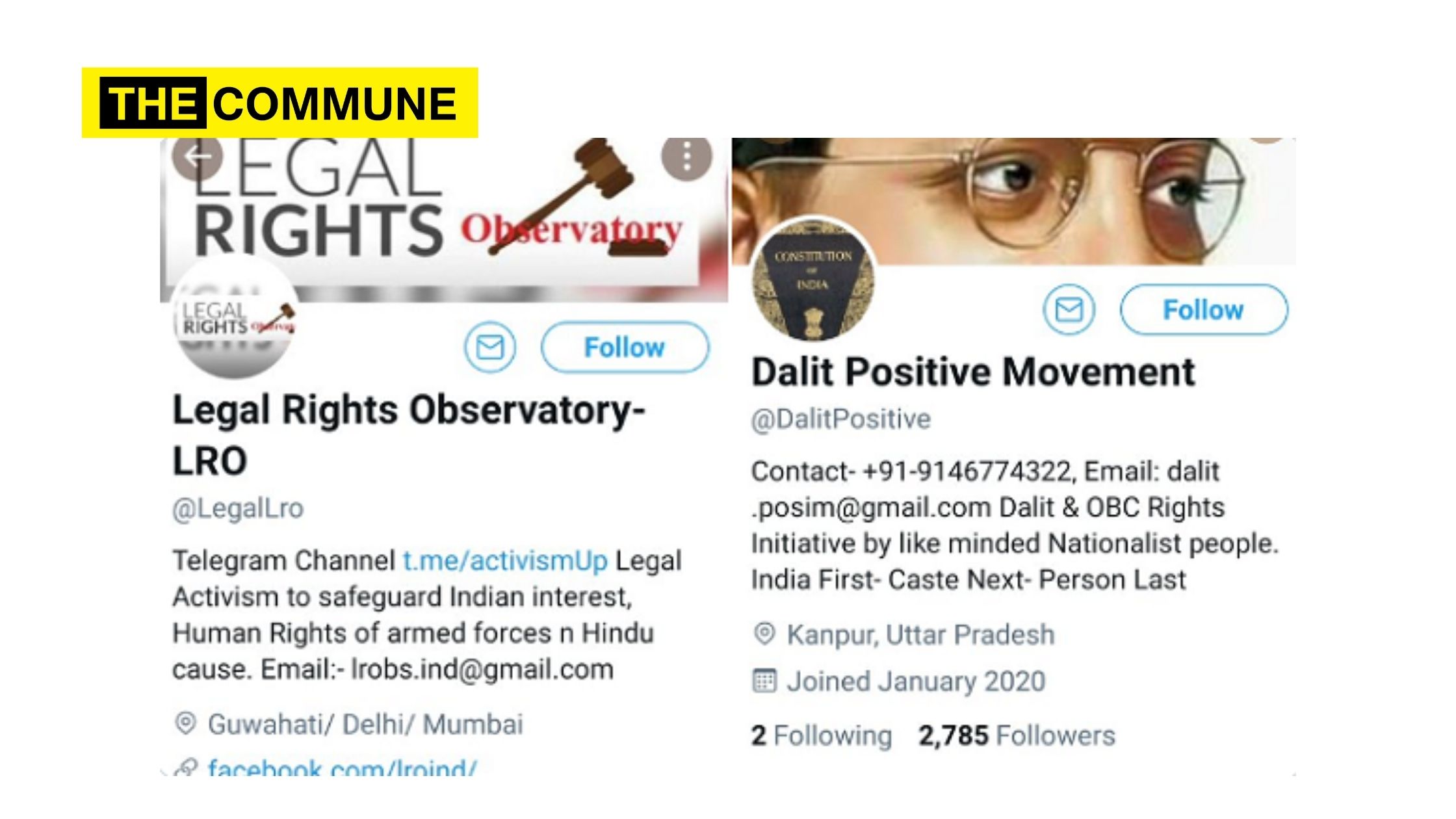This screenshot has height=819, width=1456.
Task: Click the @DalitPositive handle
Action: coord(841,419)
